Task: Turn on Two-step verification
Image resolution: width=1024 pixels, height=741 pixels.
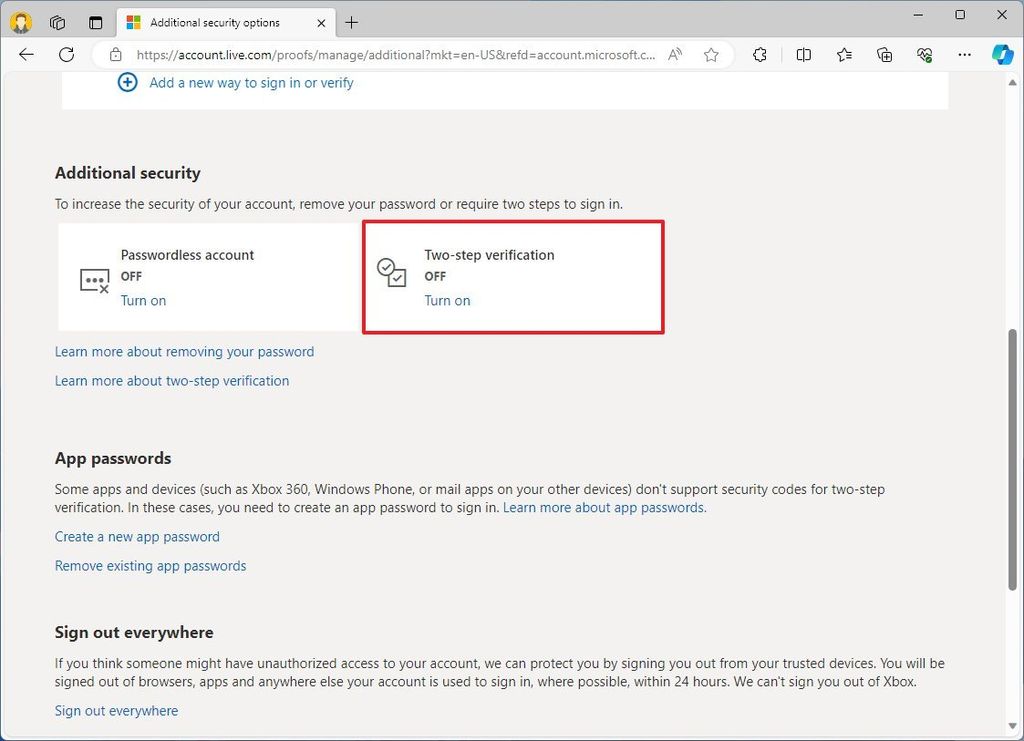Action: pyautogui.click(x=447, y=300)
